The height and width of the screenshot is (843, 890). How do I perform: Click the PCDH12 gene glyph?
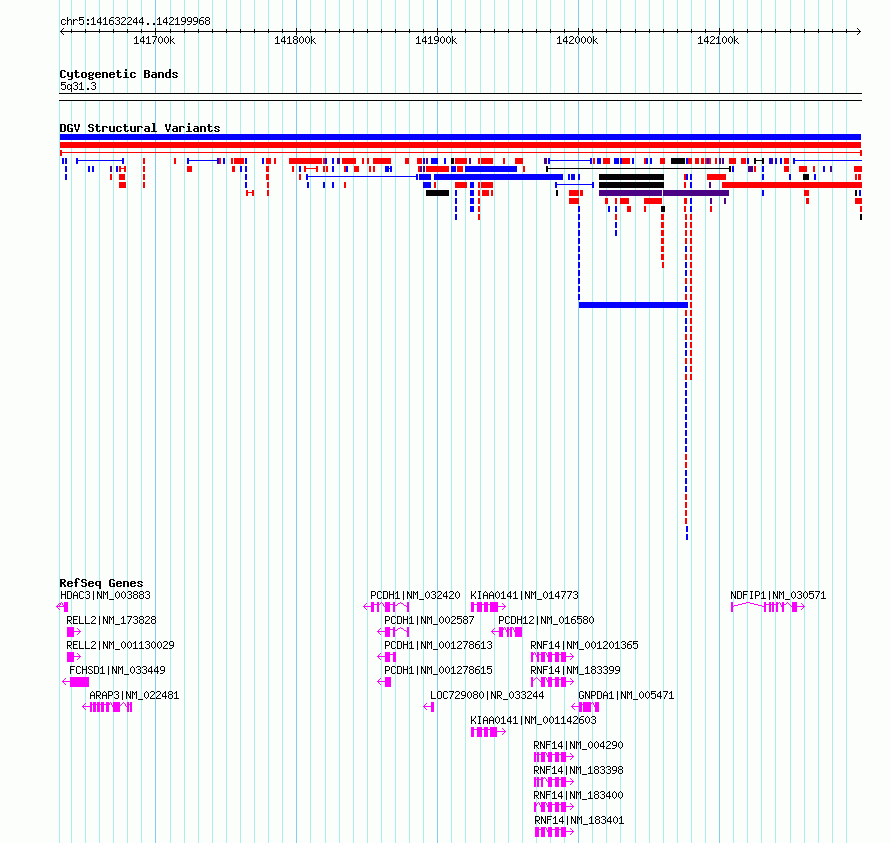[x=507, y=632]
